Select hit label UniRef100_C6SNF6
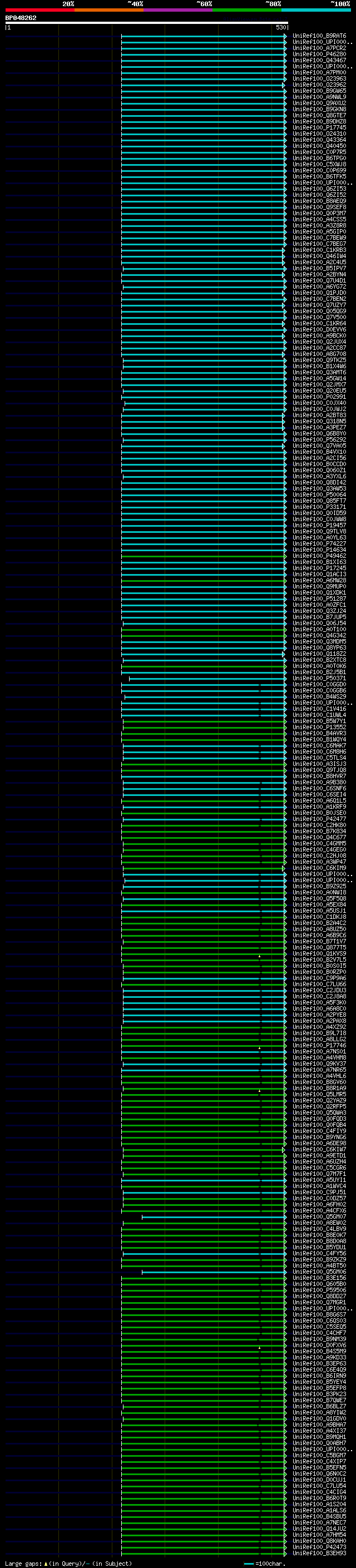 pyautogui.click(x=319, y=788)
